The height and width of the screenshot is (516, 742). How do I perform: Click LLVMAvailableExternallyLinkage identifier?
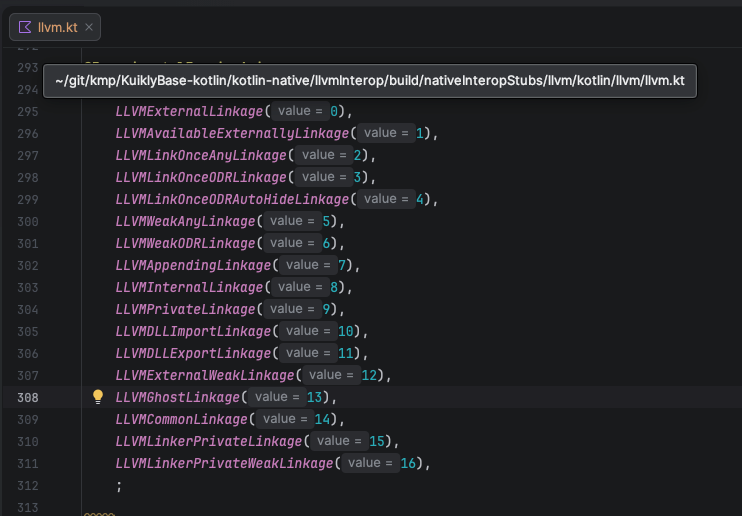click(x=232, y=133)
